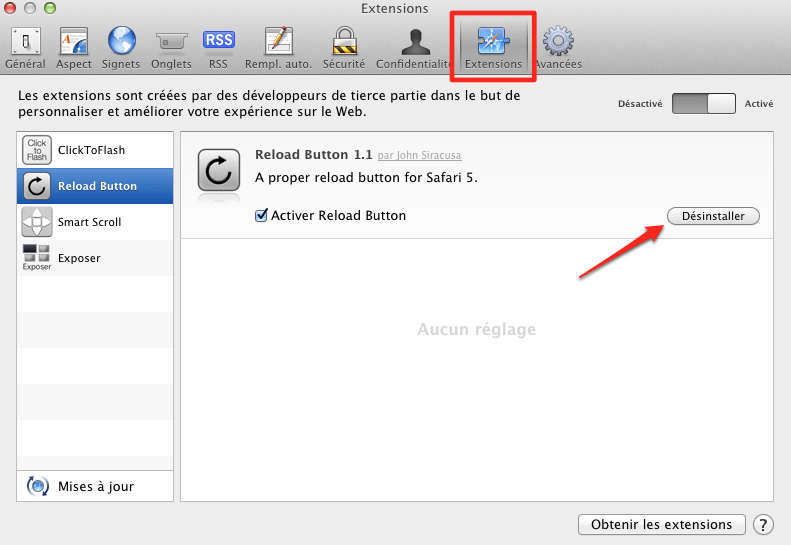Click the Désinstaller button
The width and height of the screenshot is (791, 545).
713,216
